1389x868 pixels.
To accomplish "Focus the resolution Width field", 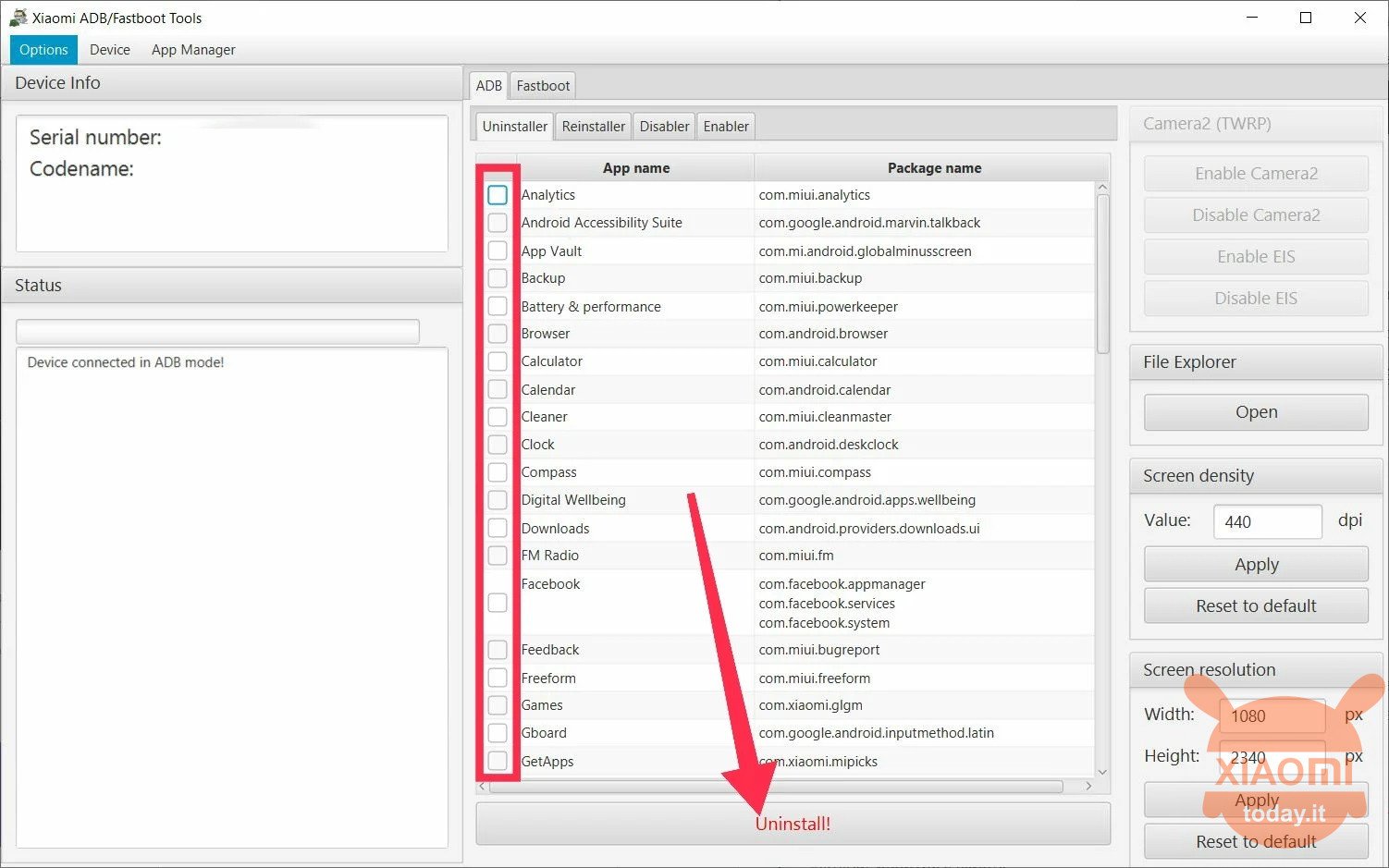I will pyautogui.click(x=1272, y=715).
